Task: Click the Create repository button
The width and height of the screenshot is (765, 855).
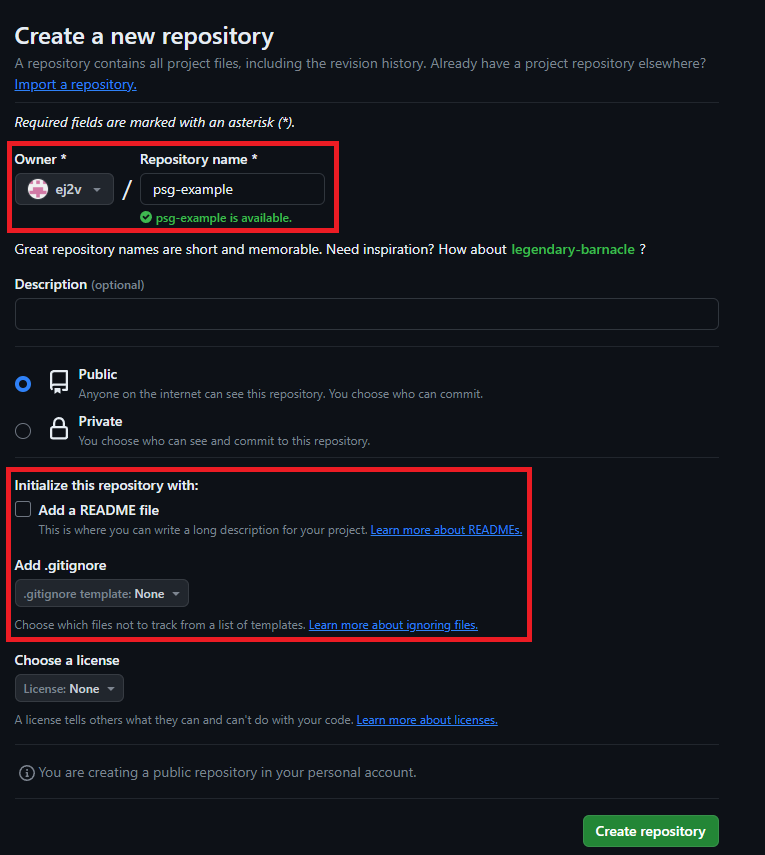Action: pos(650,831)
